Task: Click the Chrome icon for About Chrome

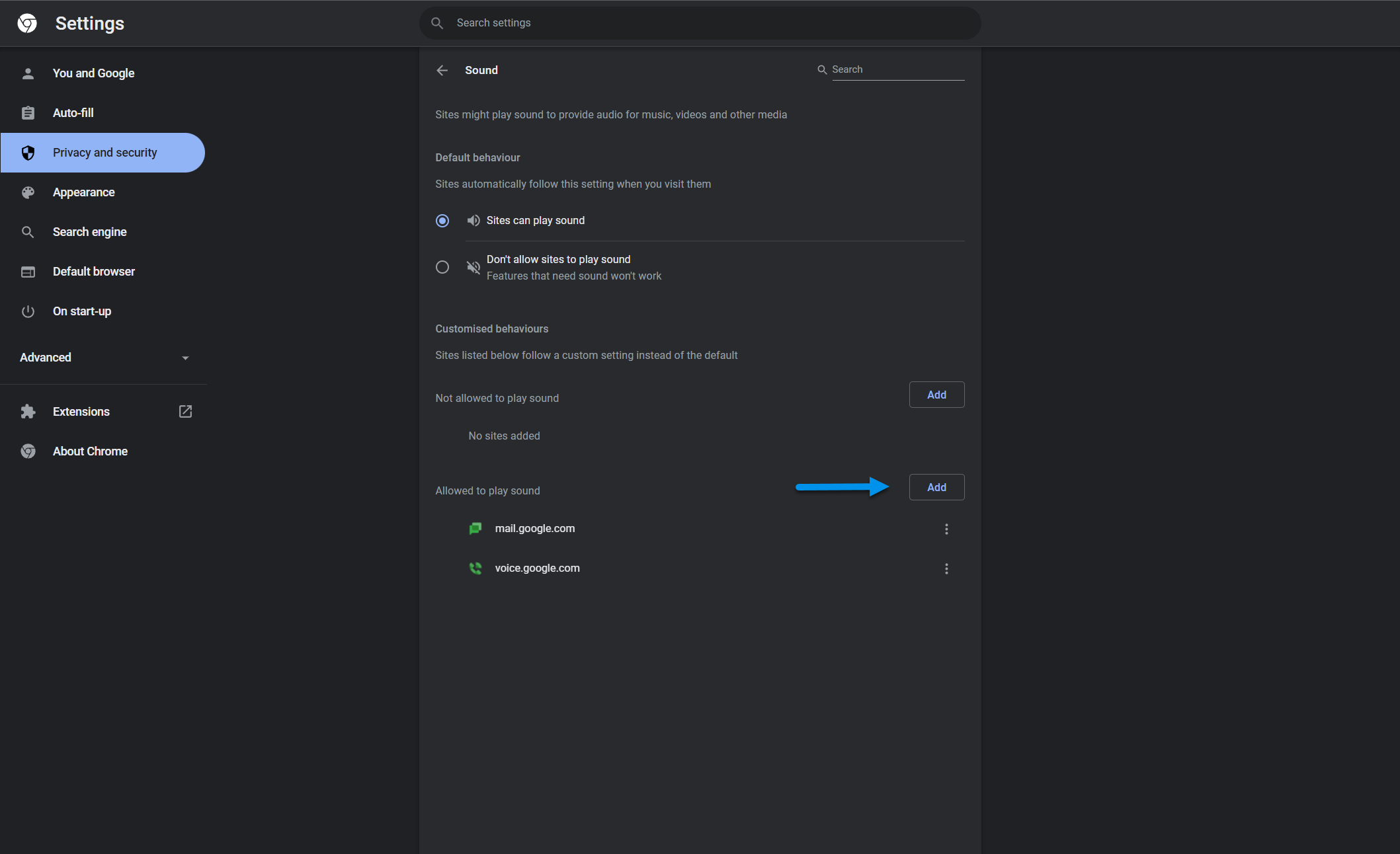Action: pos(28,451)
